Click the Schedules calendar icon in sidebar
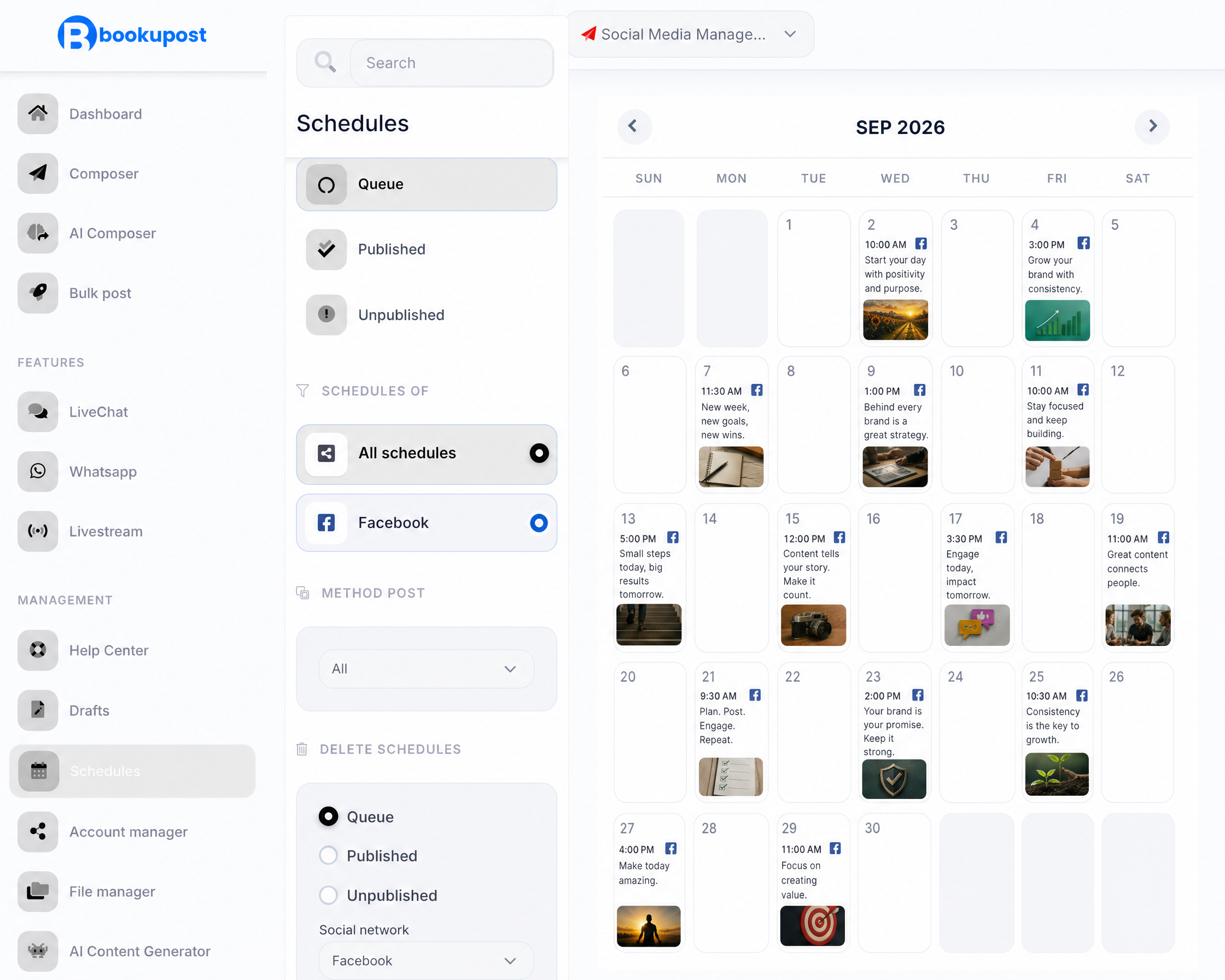The height and width of the screenshot is (980, 1225). click(39, 771)
